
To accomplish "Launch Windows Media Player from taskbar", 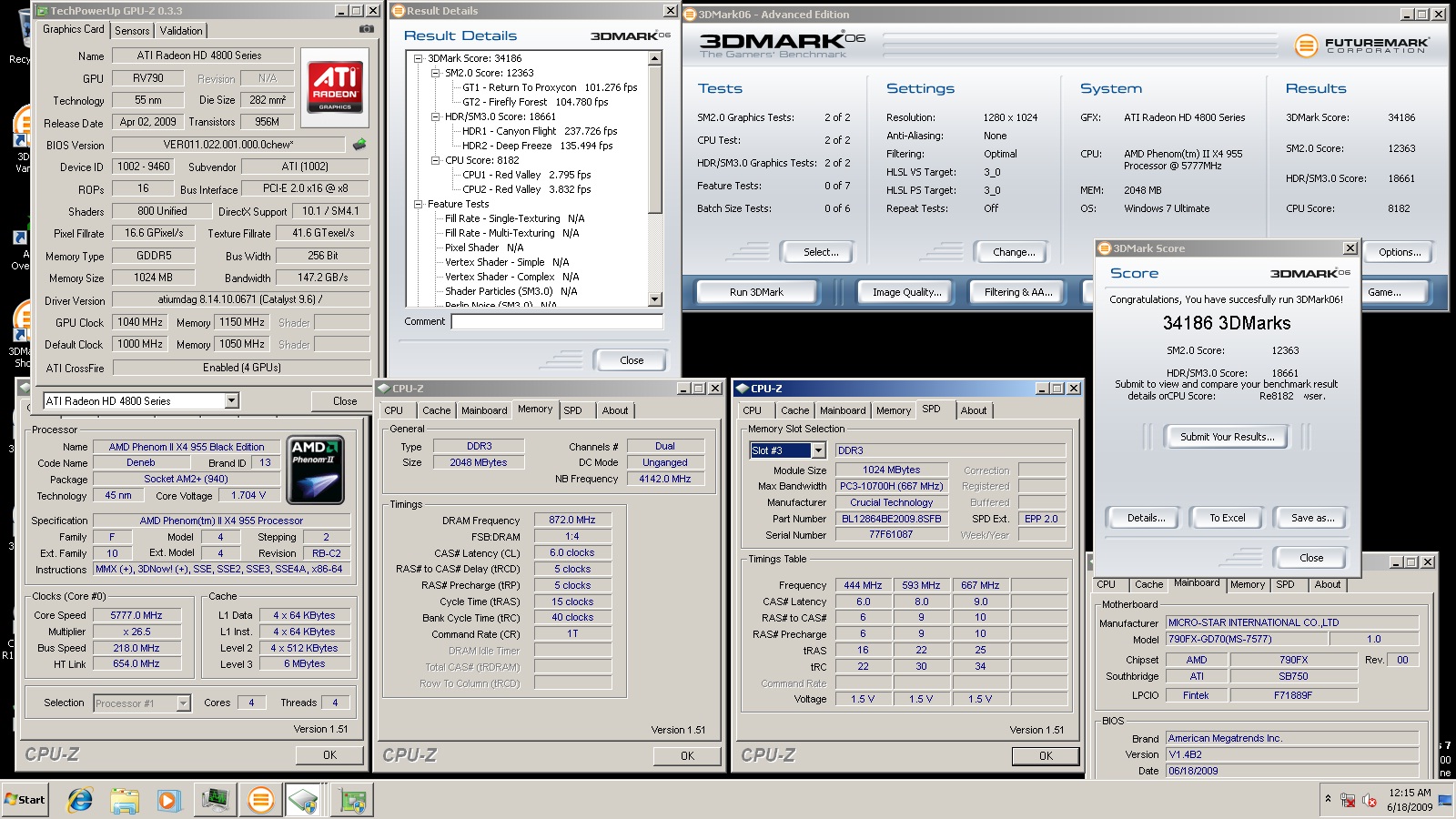I will pos(168,800).
